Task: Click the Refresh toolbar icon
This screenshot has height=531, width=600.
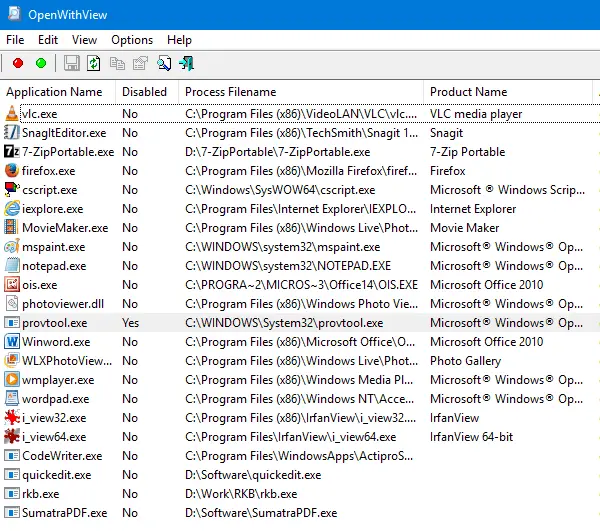Action: 94,63
